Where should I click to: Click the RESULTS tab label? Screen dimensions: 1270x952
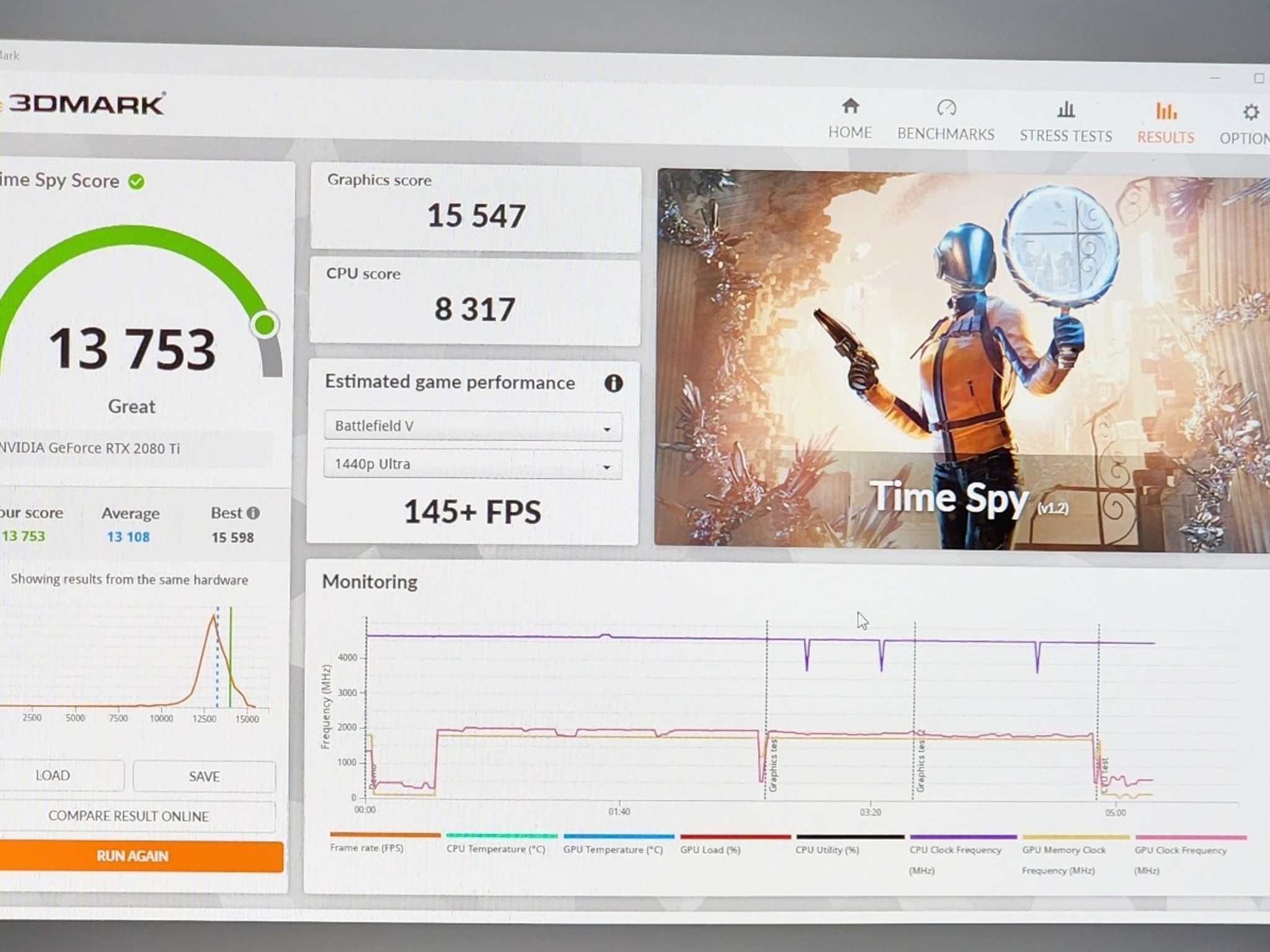pos(1165,137)
